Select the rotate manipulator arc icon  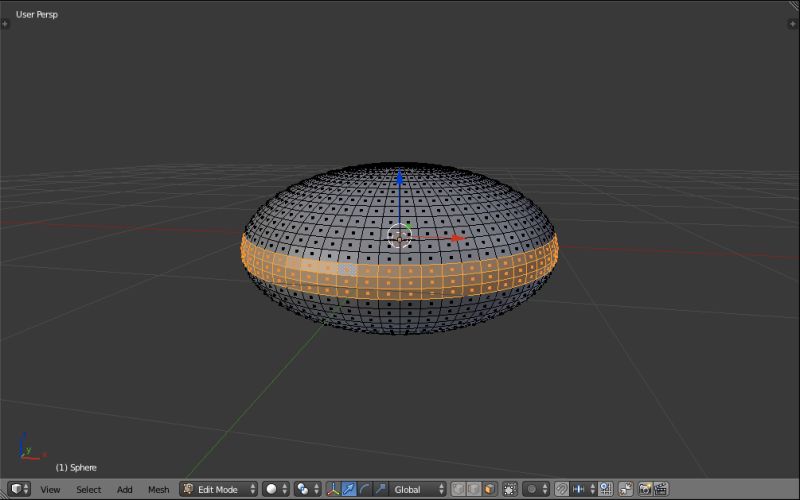click(x=364, y=489)
